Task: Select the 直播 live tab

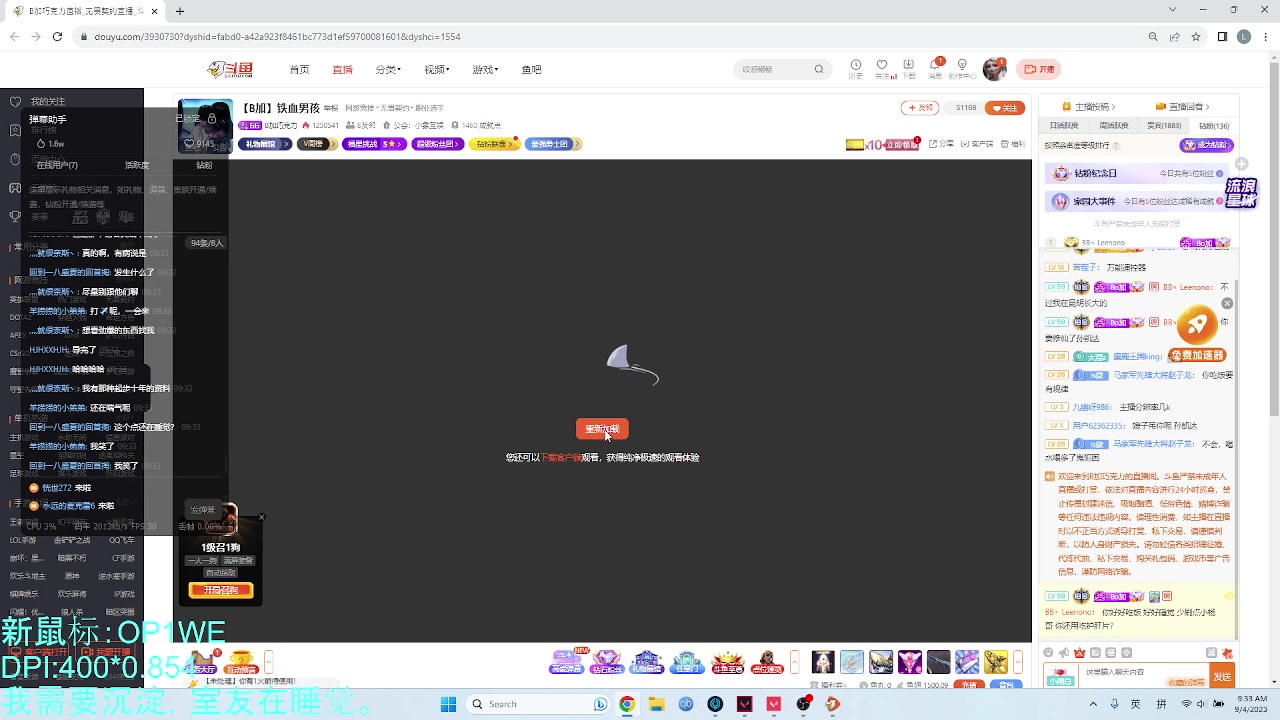Action: click(343, 70)
